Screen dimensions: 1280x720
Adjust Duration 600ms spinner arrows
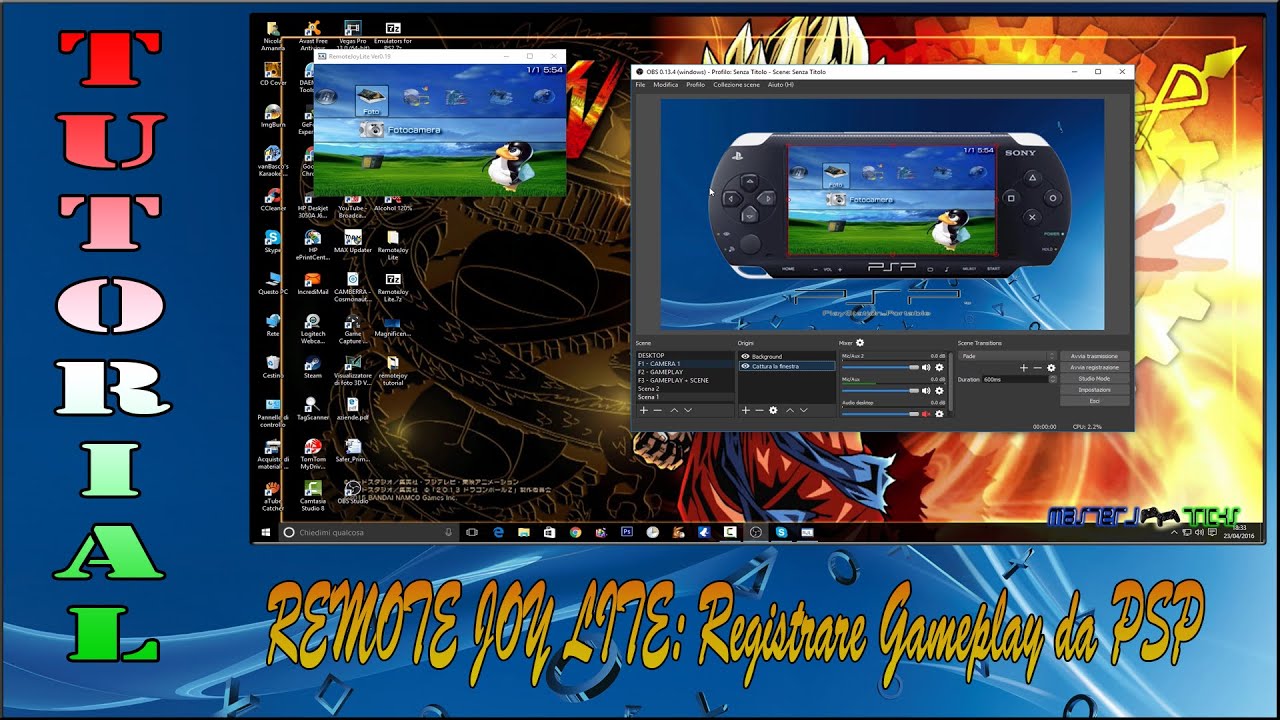(x=1053, y=379)
